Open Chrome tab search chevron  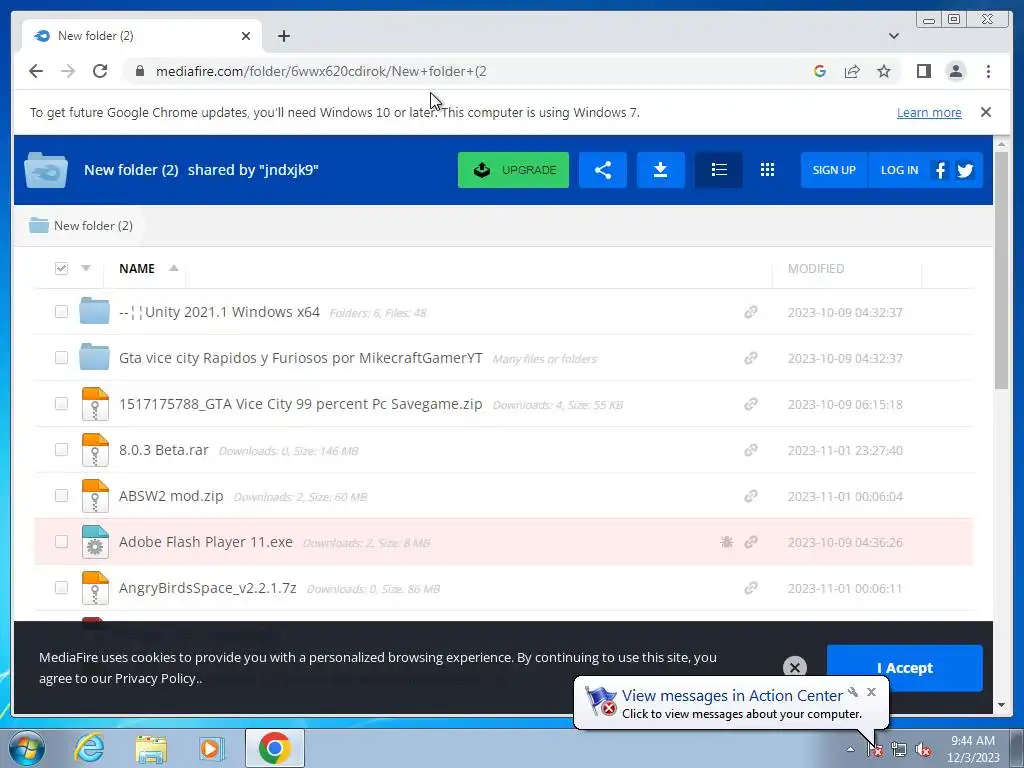[x=894, y=36]
